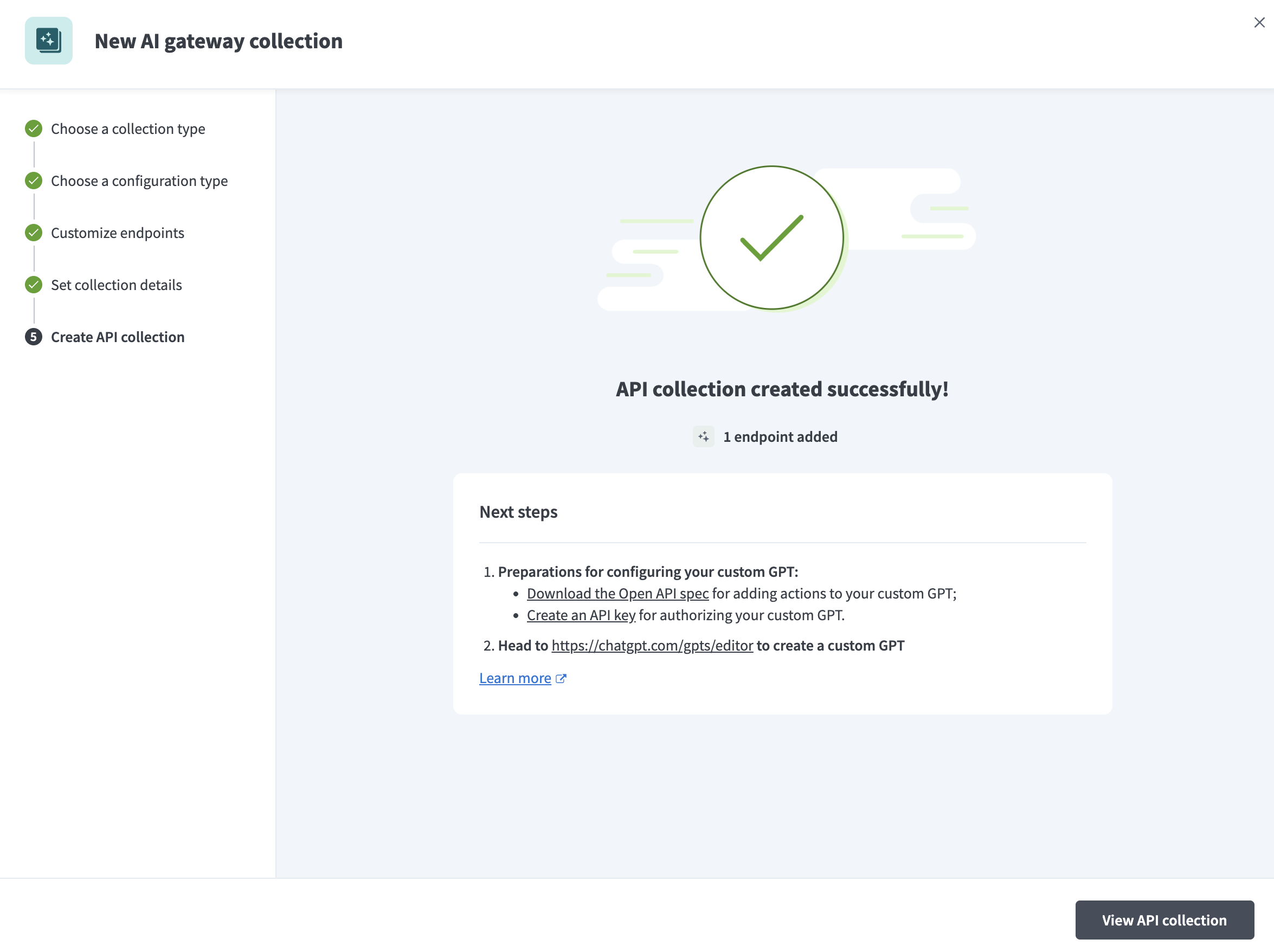Image resolution: width=1274 pixels, height=952 pixels.
Task: Click the sparkle icon beside 1 endpoint added
Action: [x=703, y=436]
